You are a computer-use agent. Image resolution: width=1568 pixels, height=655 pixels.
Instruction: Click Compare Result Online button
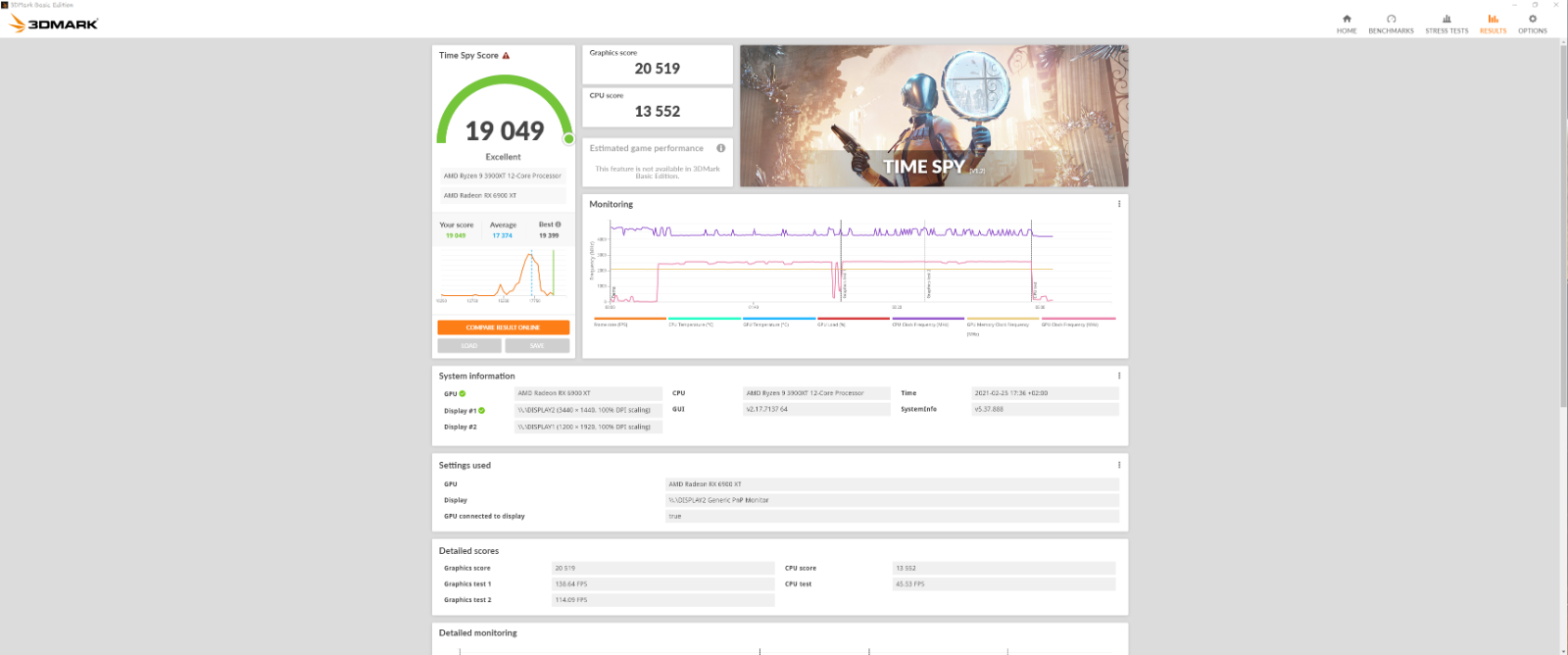(x=503, y=327)
